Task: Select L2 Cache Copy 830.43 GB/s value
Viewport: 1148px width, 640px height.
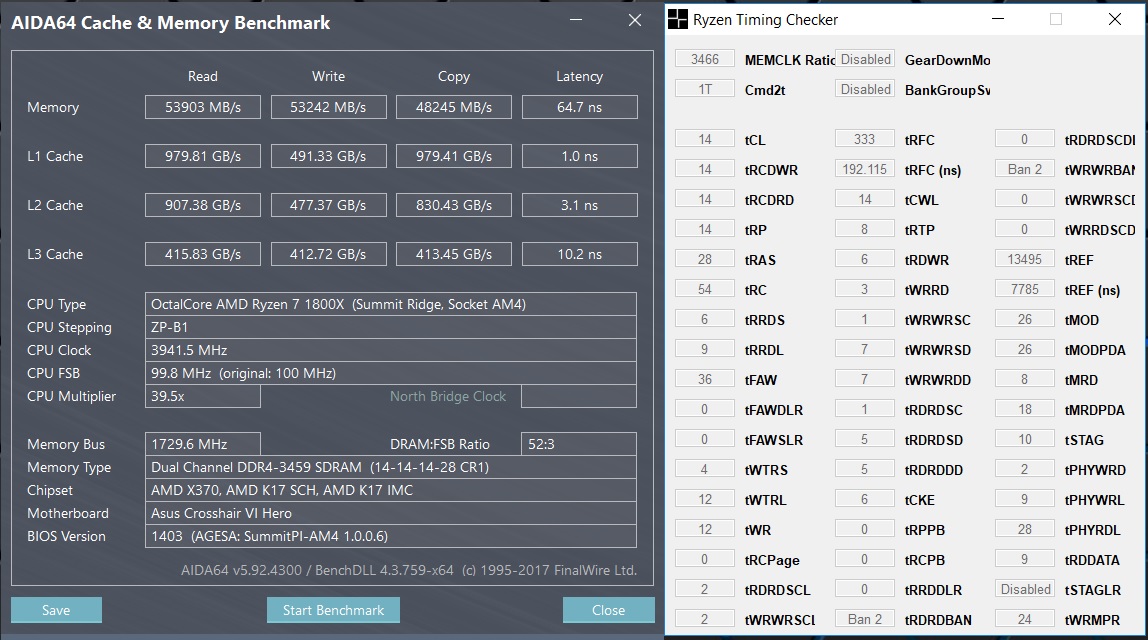Action: click(x=454, y=205)
